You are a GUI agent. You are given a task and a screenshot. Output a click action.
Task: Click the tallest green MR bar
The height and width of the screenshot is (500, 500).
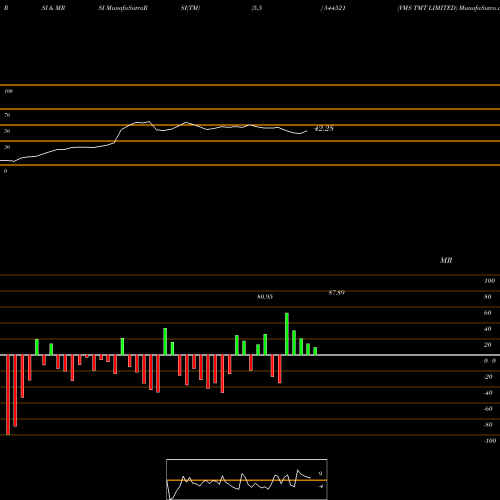tap(287, 334)
